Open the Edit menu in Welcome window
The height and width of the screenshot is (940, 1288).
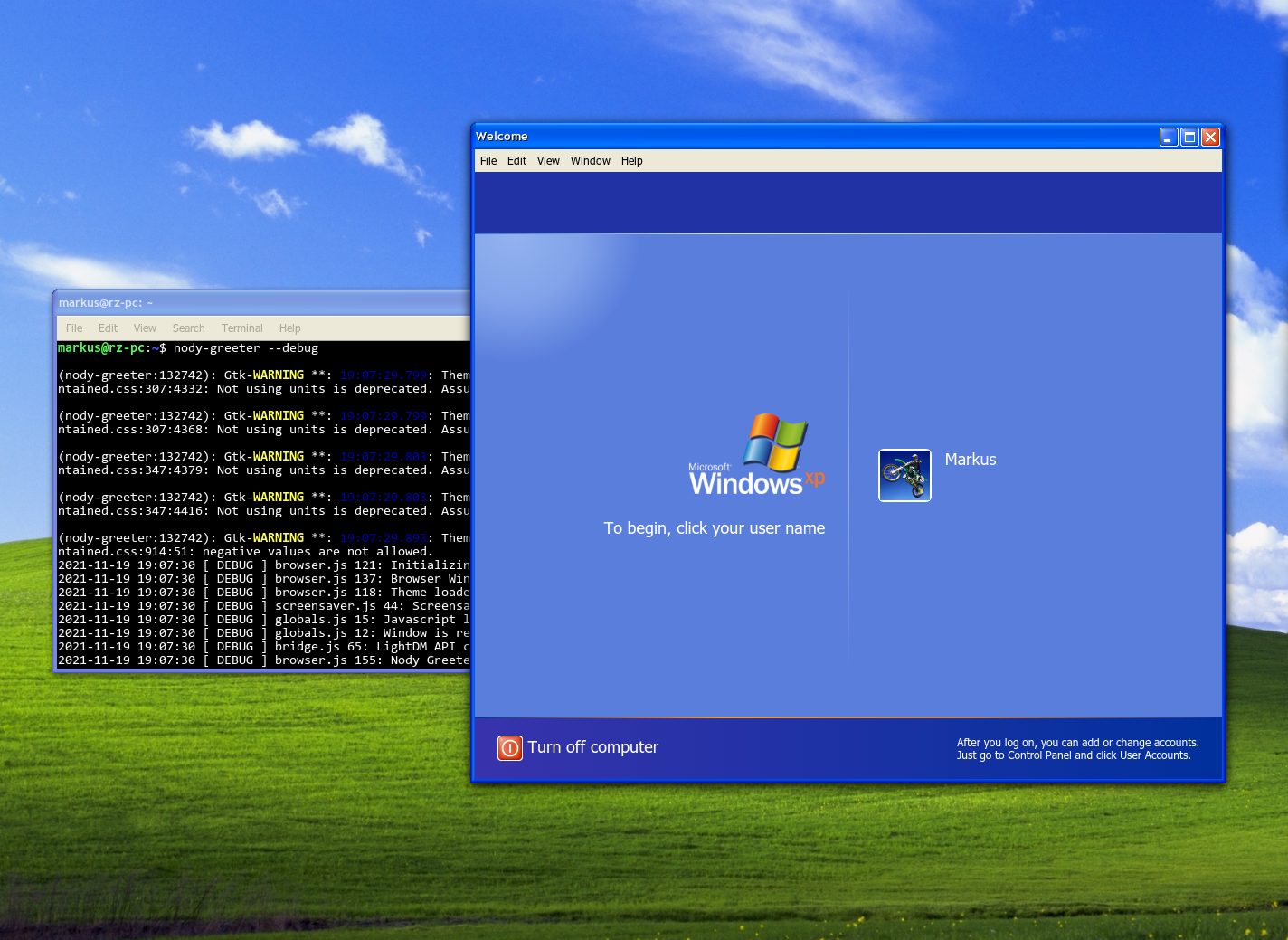tap(516, 161)
